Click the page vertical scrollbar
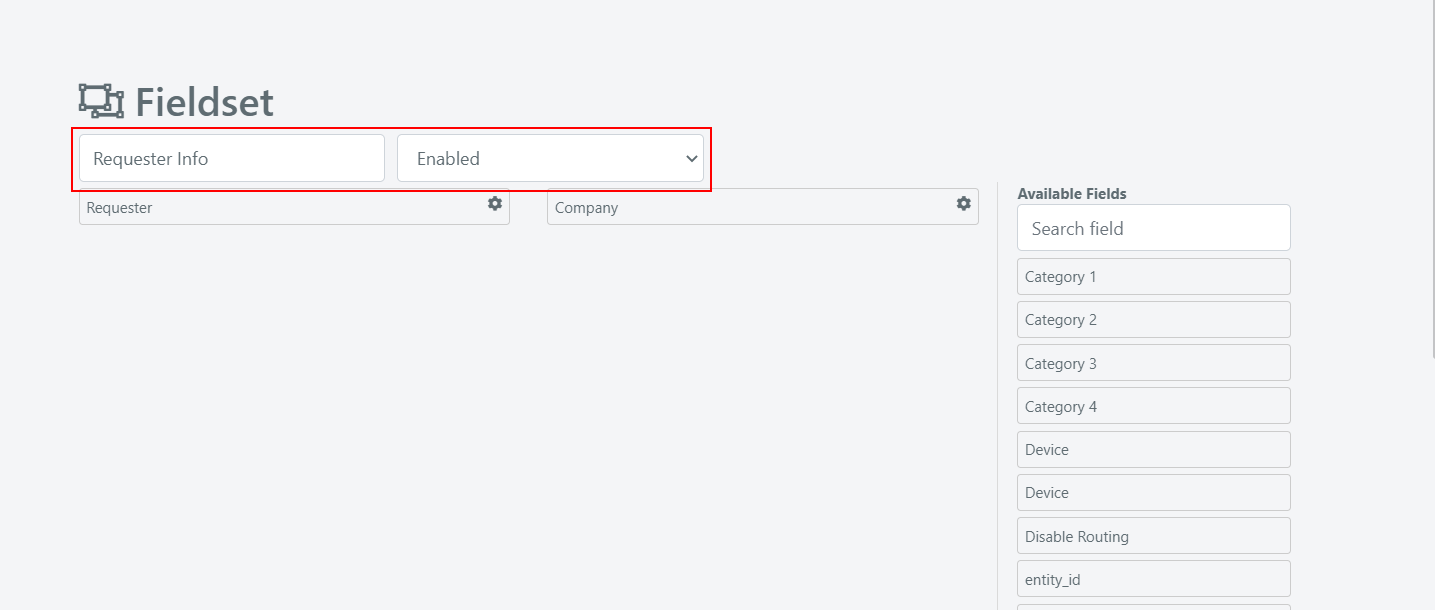Screen dimensions: 1435x610 point(1432,180)
